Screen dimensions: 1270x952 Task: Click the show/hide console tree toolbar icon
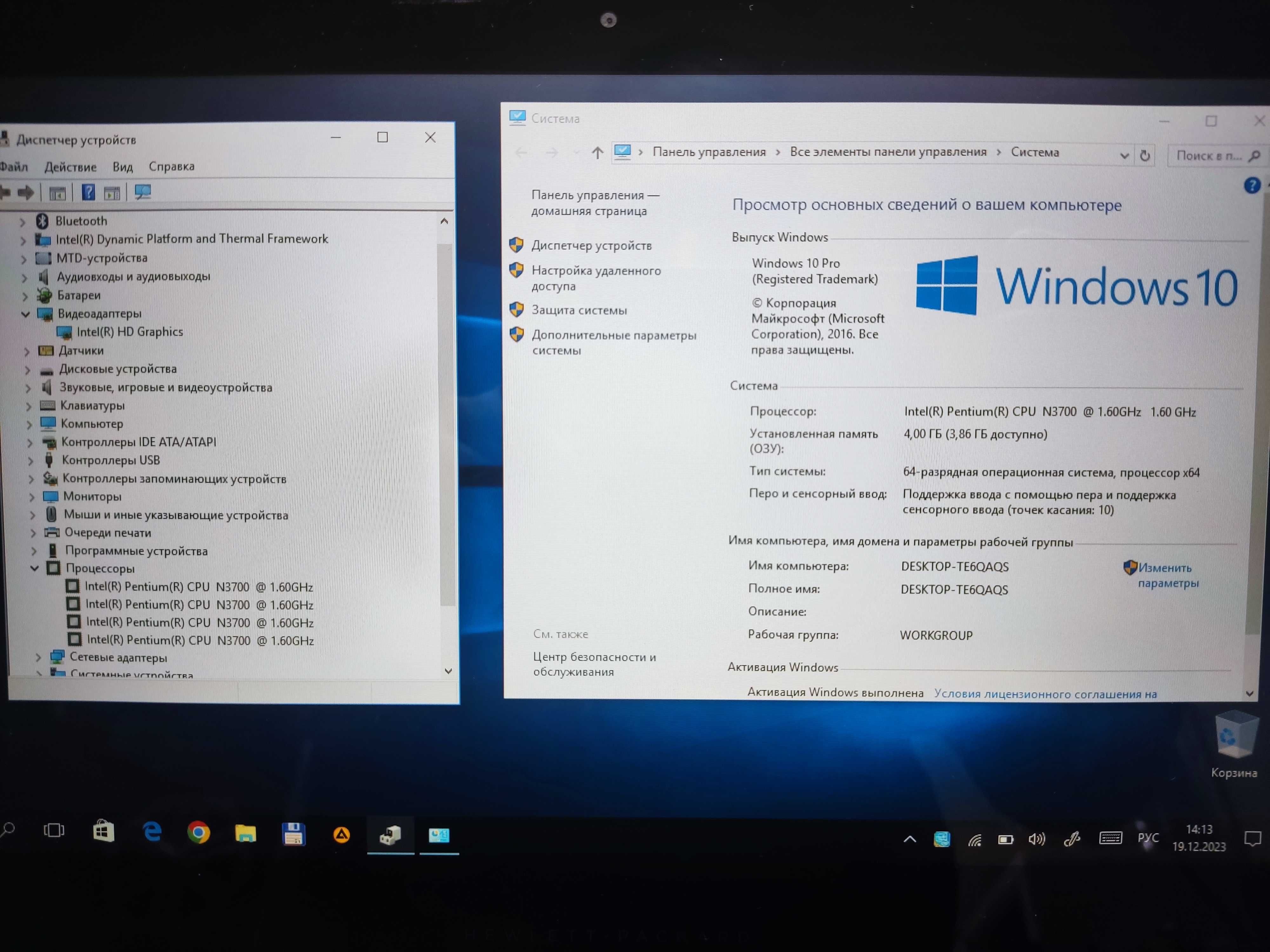click(57, 193)
